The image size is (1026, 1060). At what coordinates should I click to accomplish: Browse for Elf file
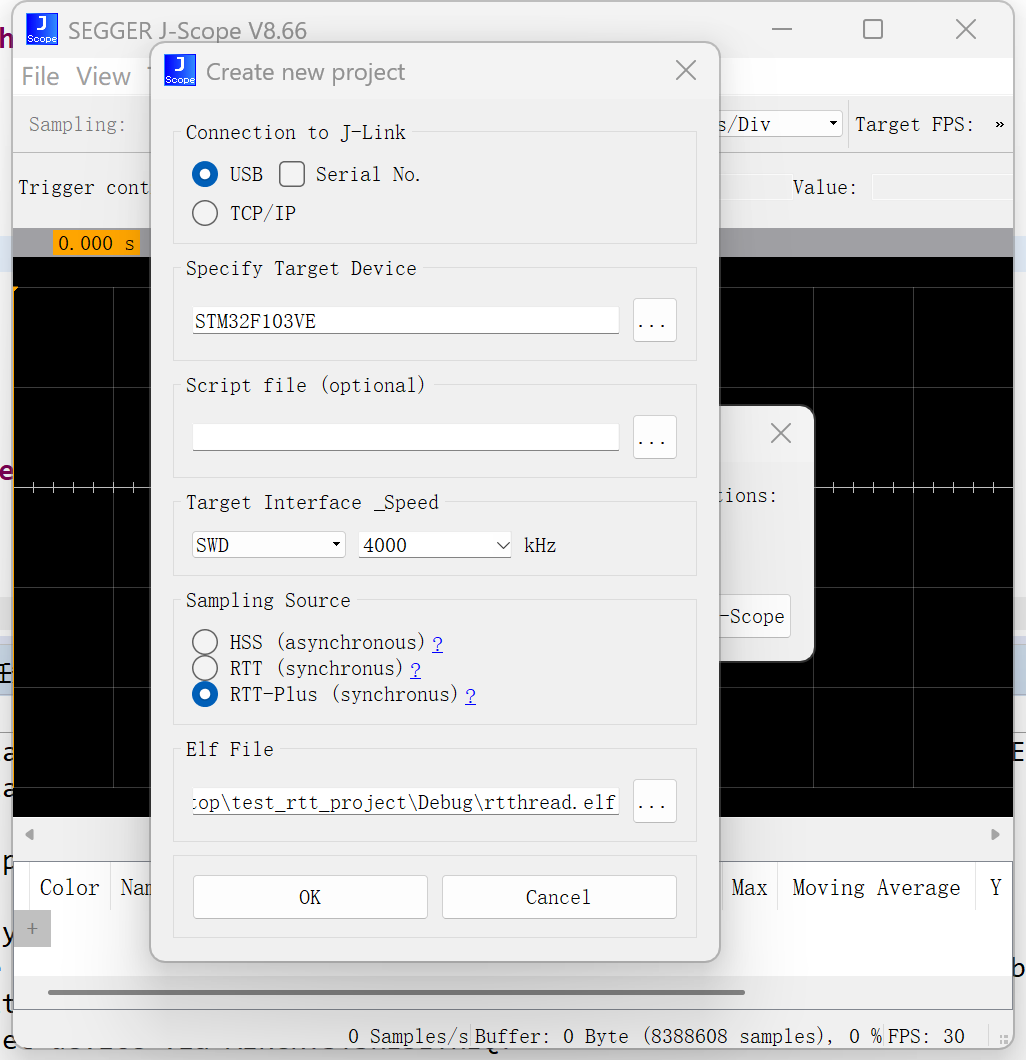click(x=654, y=801)
